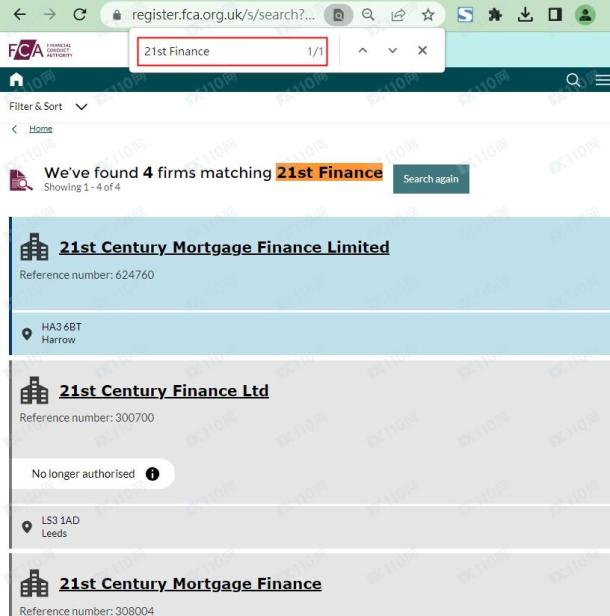
Task: Go to the FCA register home icon
Action: pos(16,80)
